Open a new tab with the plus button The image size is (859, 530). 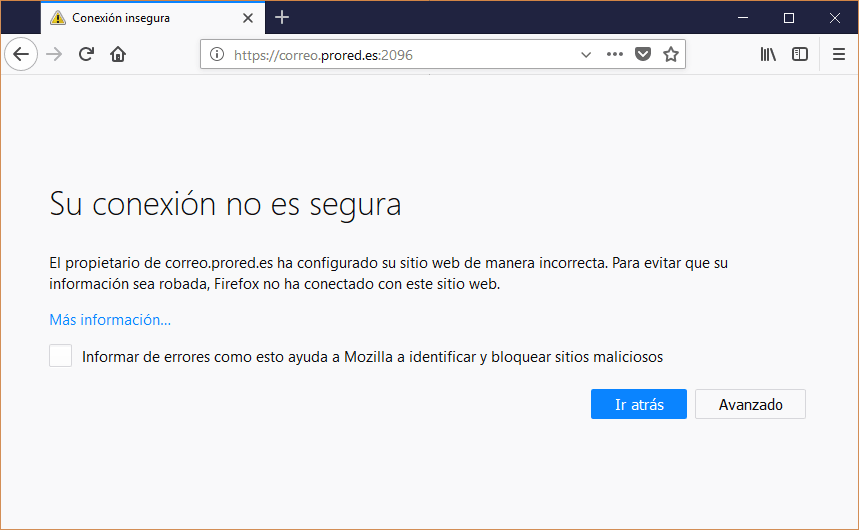[x=282, y=18]
